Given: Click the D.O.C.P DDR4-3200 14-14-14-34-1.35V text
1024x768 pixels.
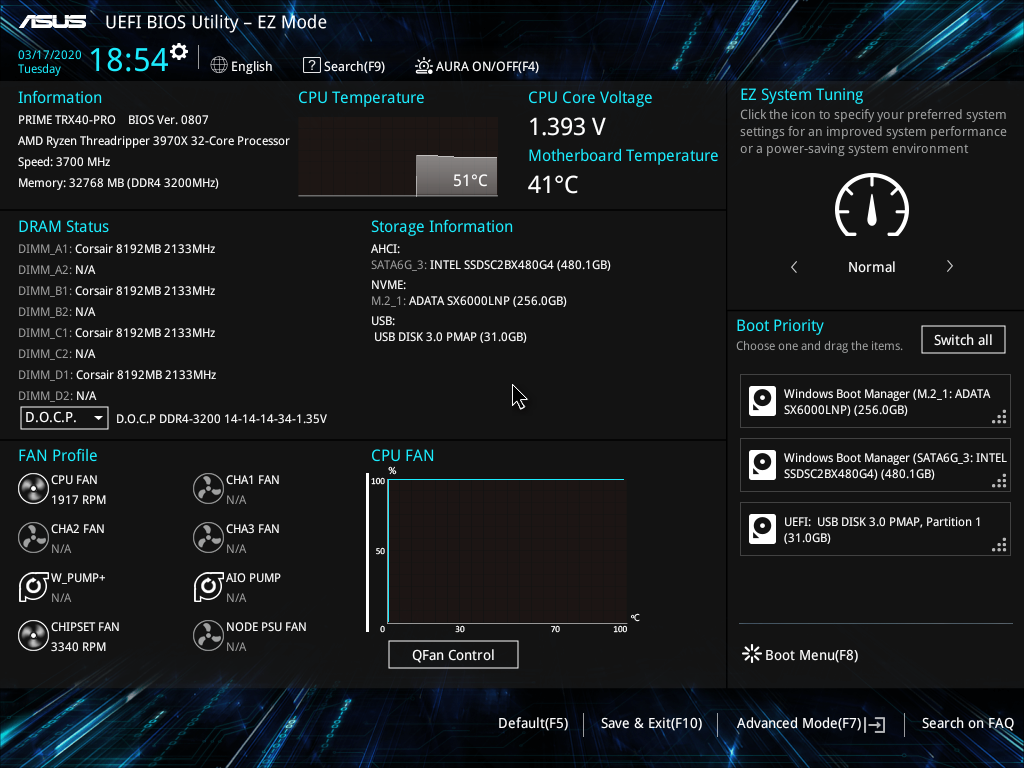Looking at the screenshot, I should [221, 419].
